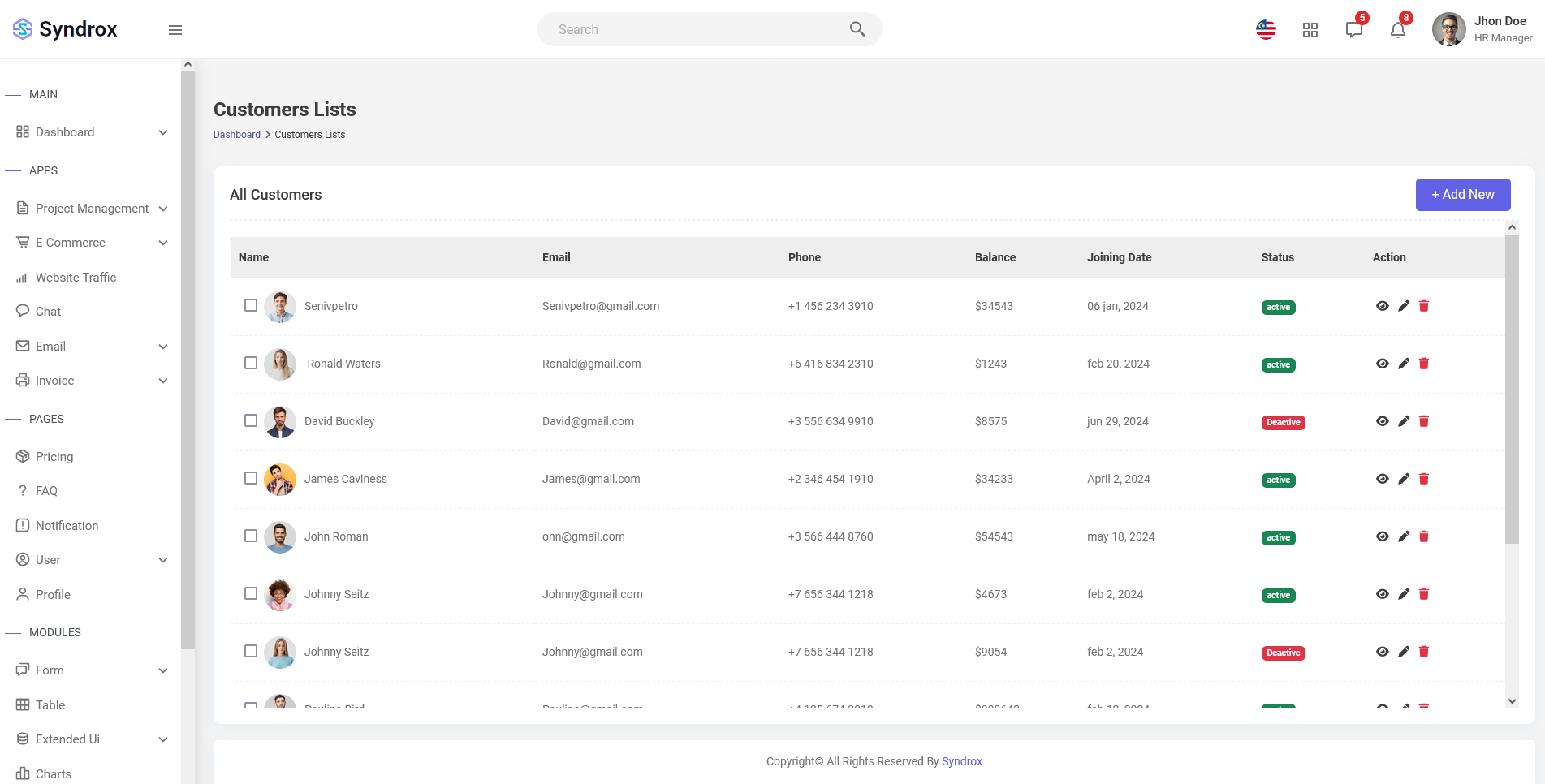This screenshot has width=1545, height=784.
Task: Open the language flag selector
Action: coord(1266,30)
